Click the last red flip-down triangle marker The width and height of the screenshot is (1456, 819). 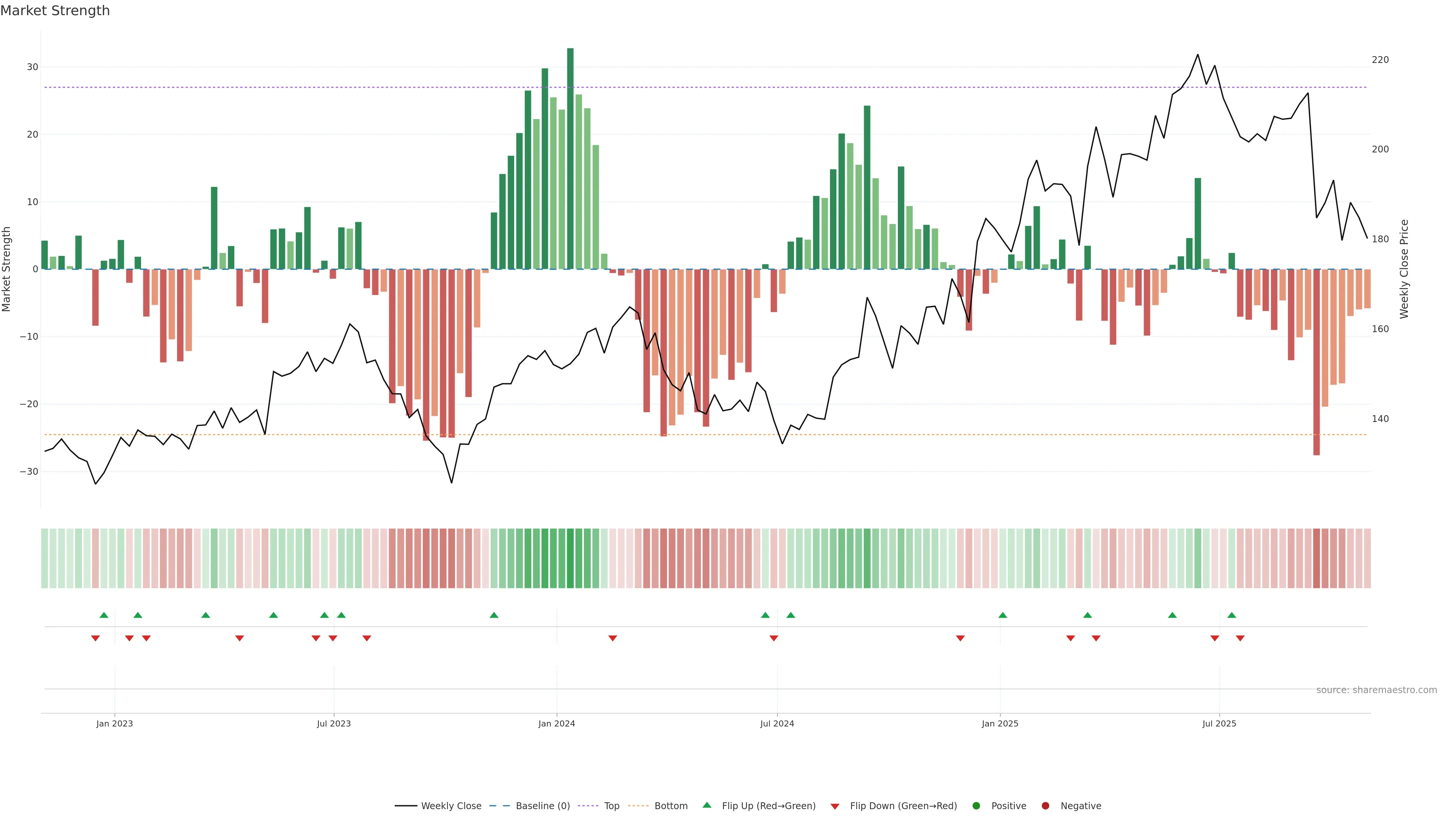pyautogui.click(x=1240, y=638)
